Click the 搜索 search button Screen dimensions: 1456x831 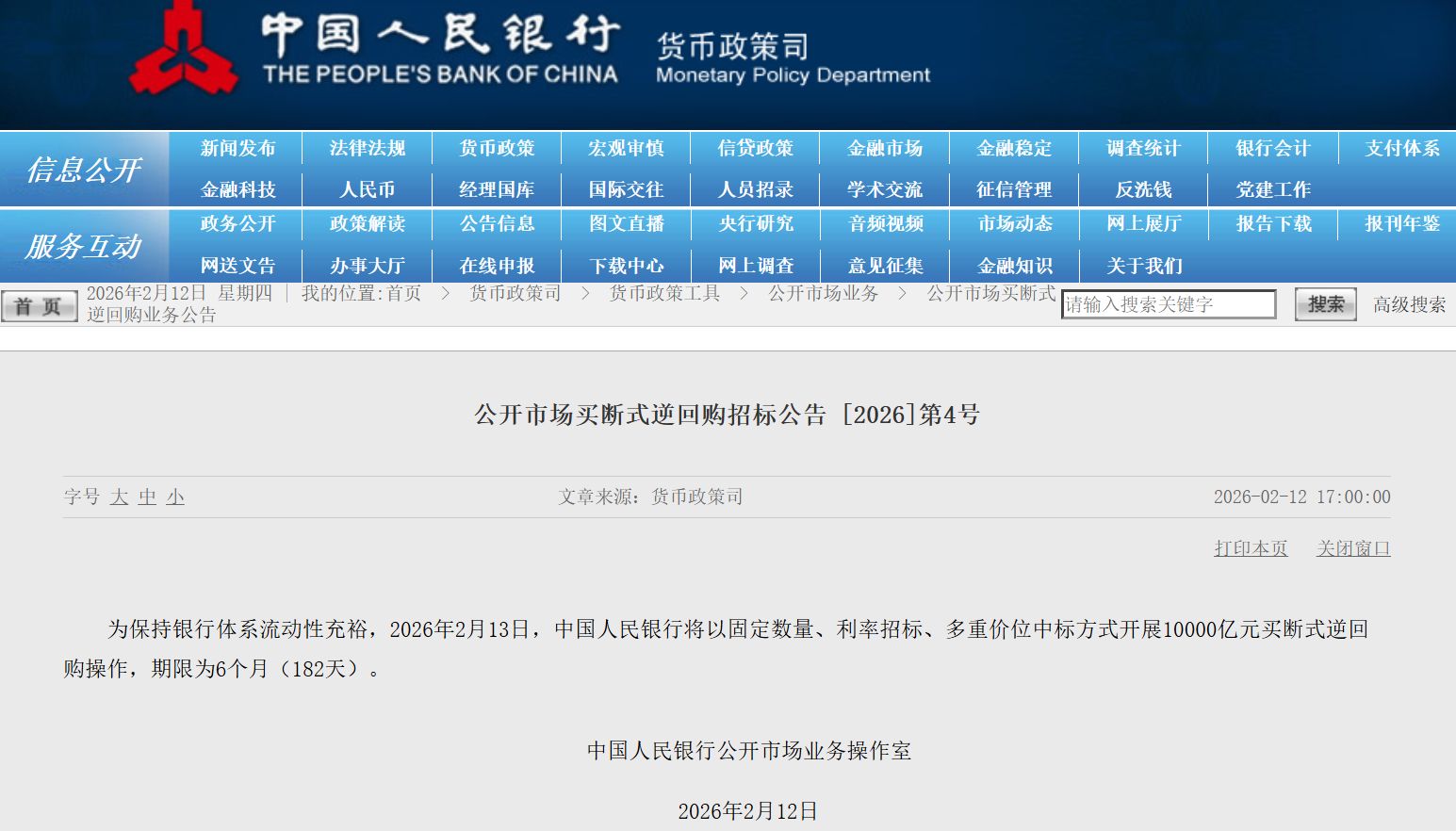point(1324,303)
